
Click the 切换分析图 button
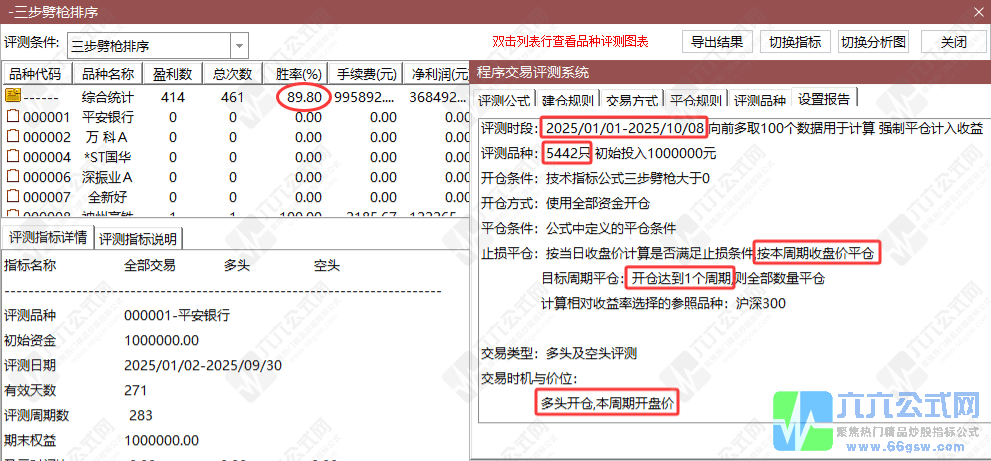tap(873, 42)
